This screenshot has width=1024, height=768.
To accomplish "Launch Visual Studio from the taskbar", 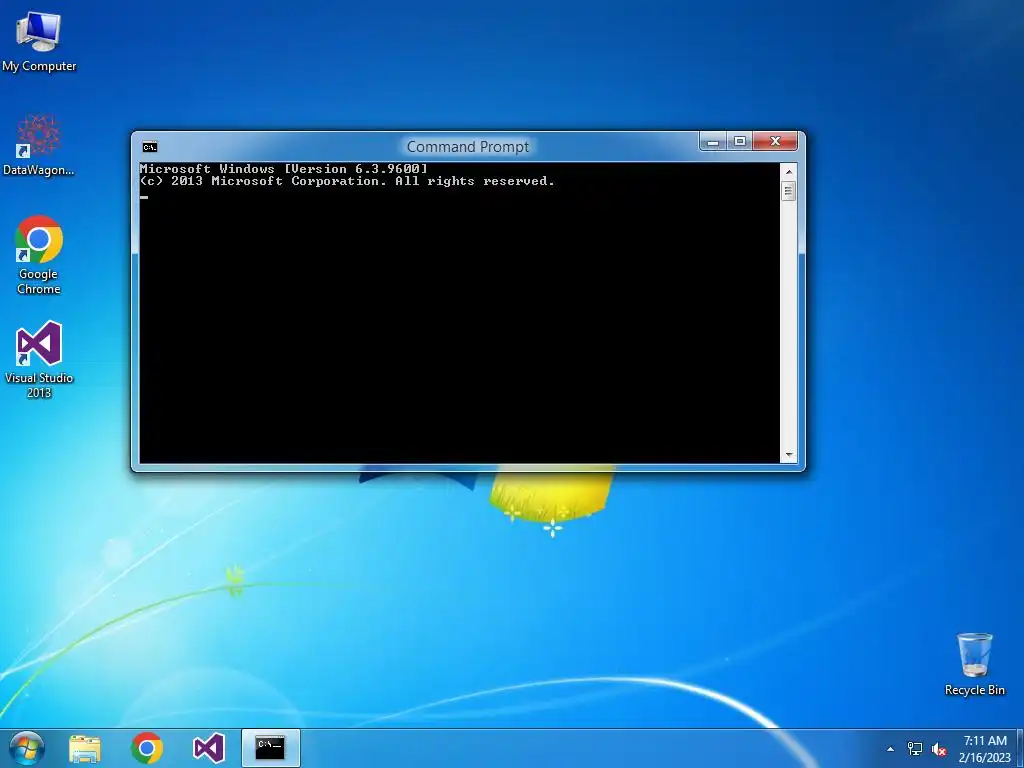I will click(x=209, y=748).
